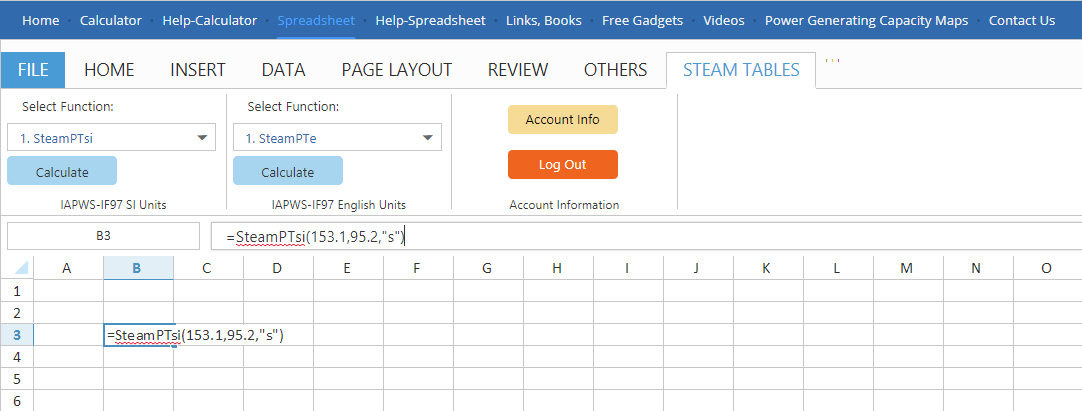The image size is (1082, 411).
Task: Switch to the HOME ribbon tab
Action: [109, 70]
